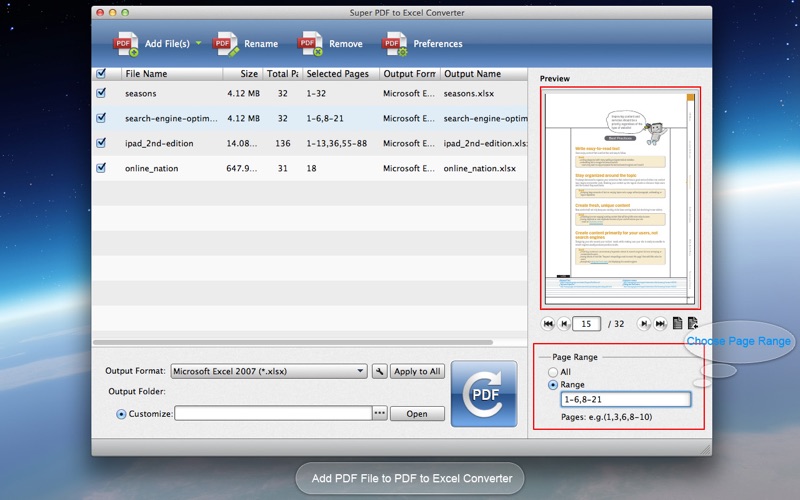Toggle the select-all checkbox in header
The width and height of the screenshot is (800, 500).
click(x=101, y=73)
